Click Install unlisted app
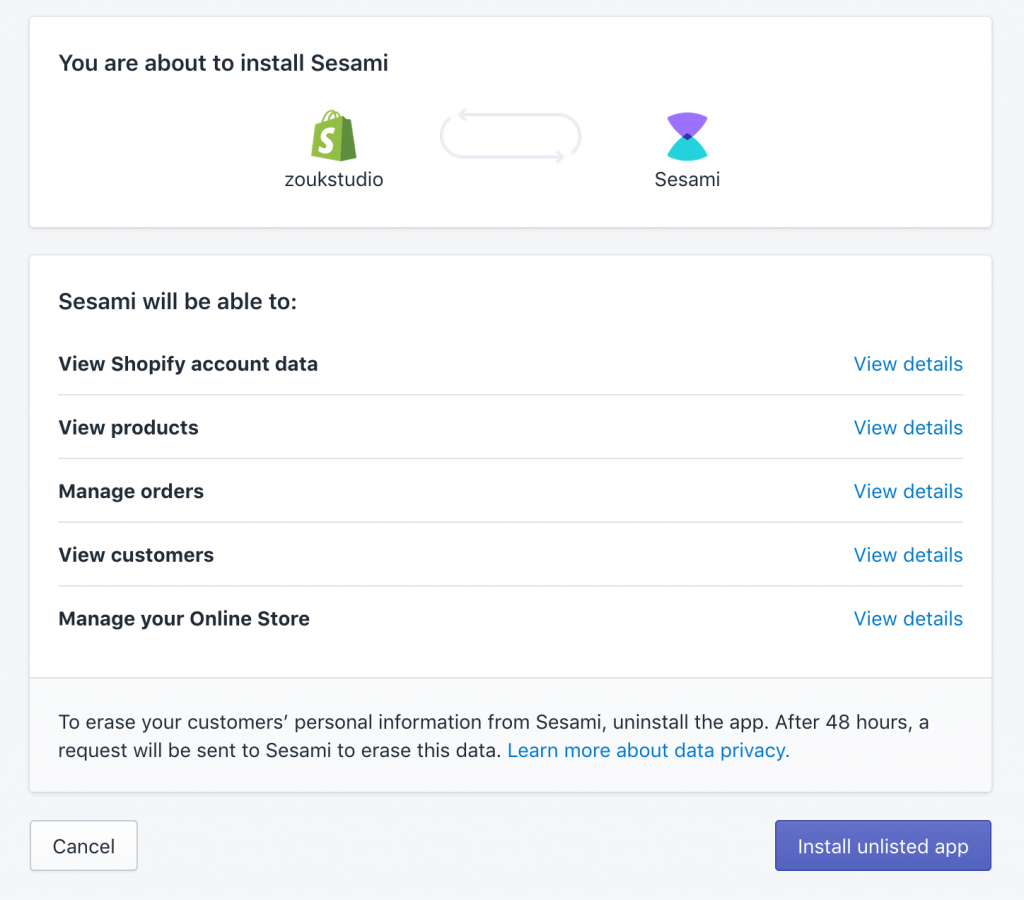 [x=882, y=845]
